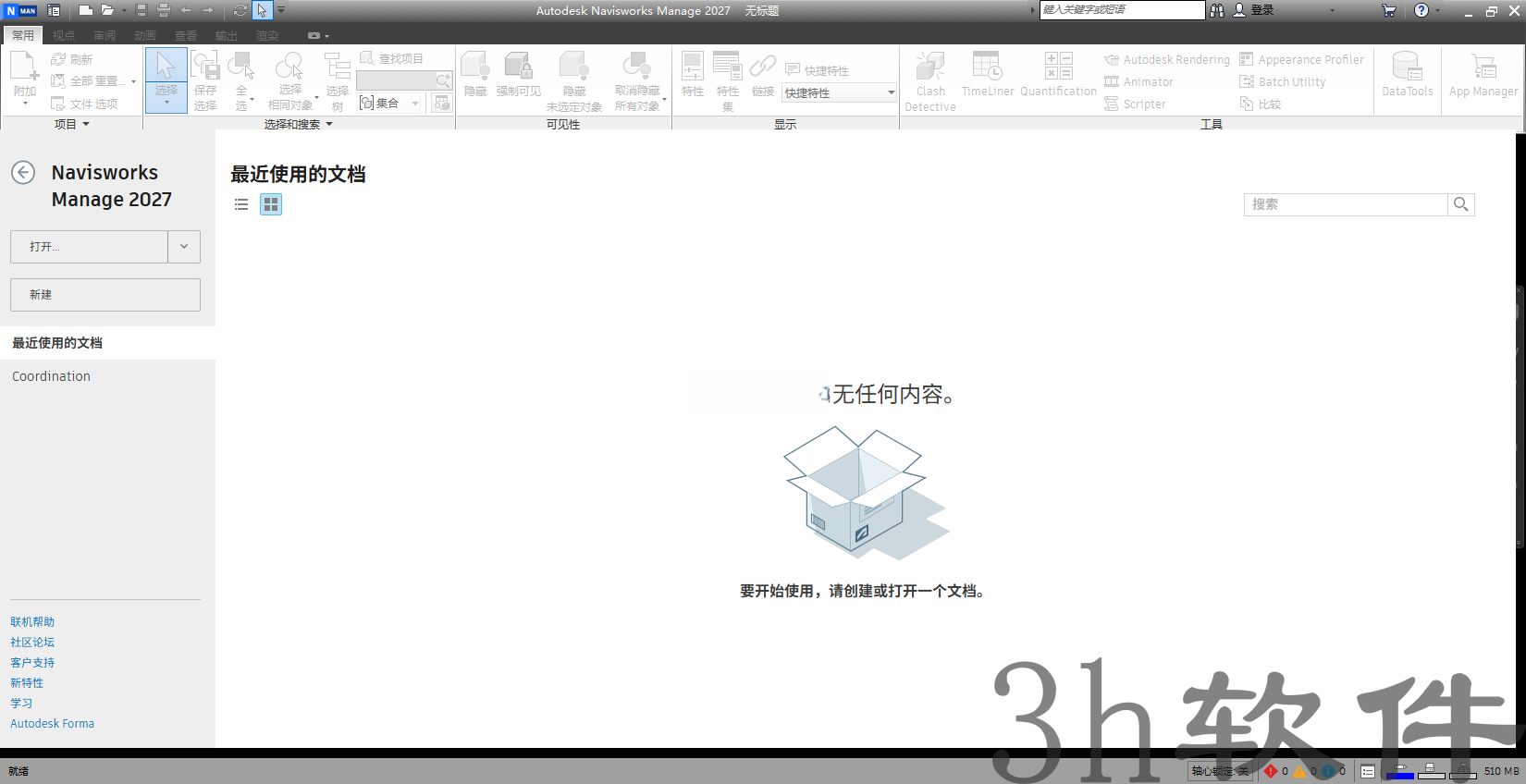
Task: Select Coordination in the left sidebar
Action: point(107,376)
